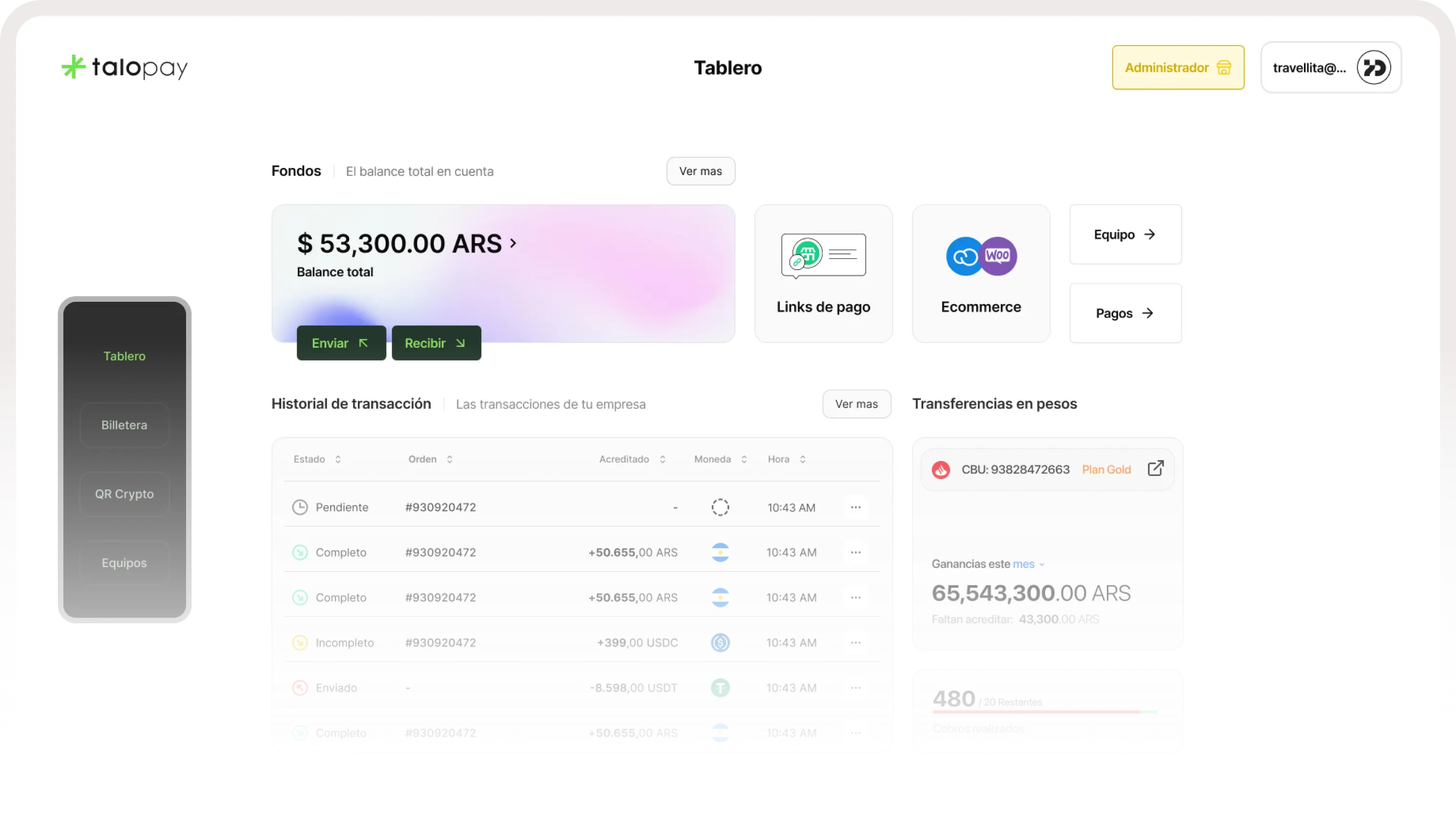Open more options on the Enviado row
The width and height of the screenshot is (1456, 817).
click(856, 688)
